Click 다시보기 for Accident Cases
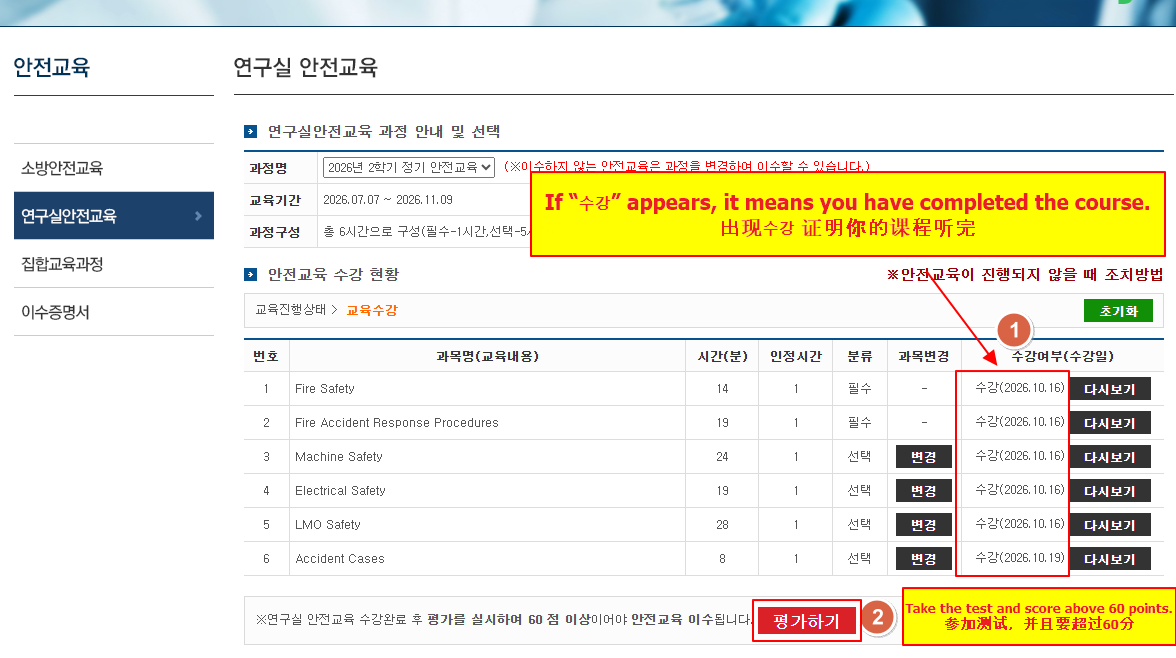 click(x=1110, y=559)
